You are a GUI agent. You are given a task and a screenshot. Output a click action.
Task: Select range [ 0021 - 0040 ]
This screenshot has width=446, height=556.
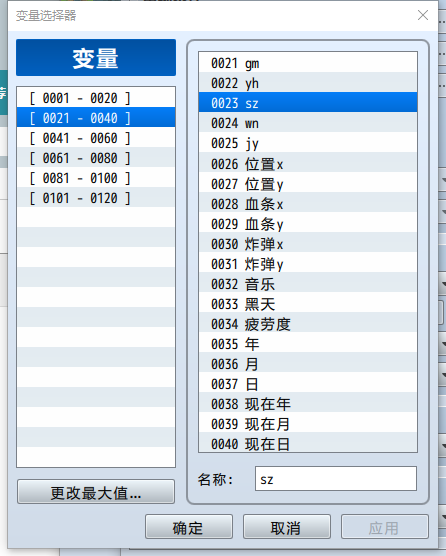click(x=96, y=117)
